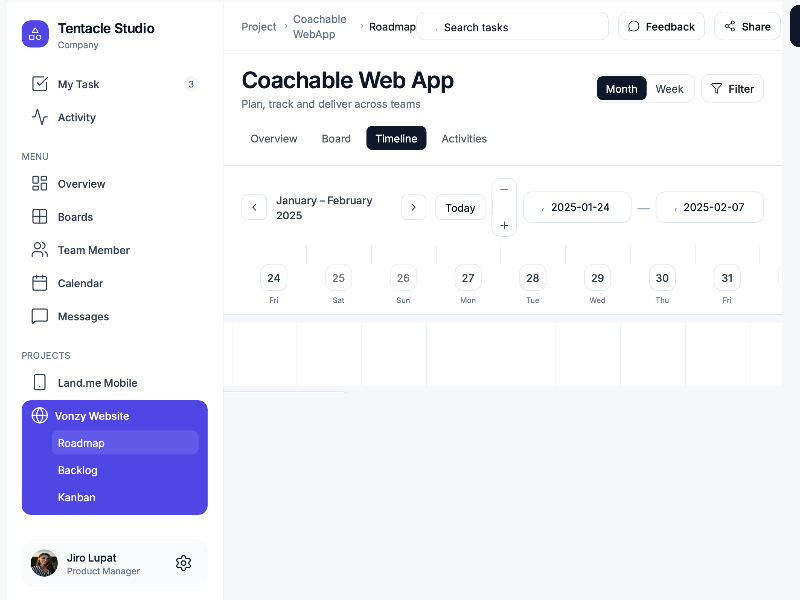
Task: Click the Share button
Action: 747,27
